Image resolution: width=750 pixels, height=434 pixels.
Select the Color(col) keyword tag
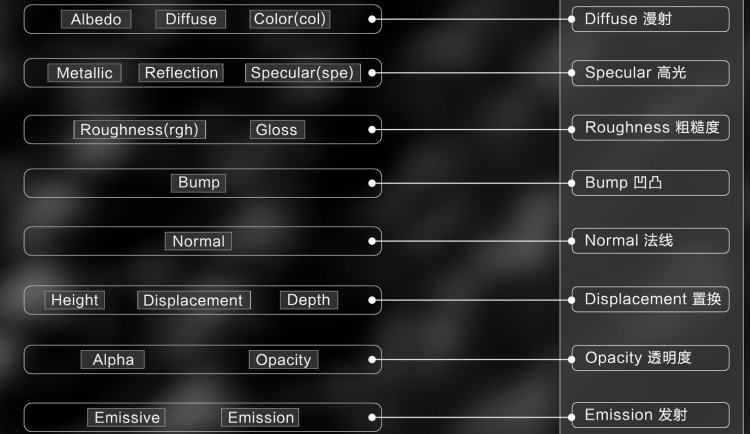(x=290, y=19)
